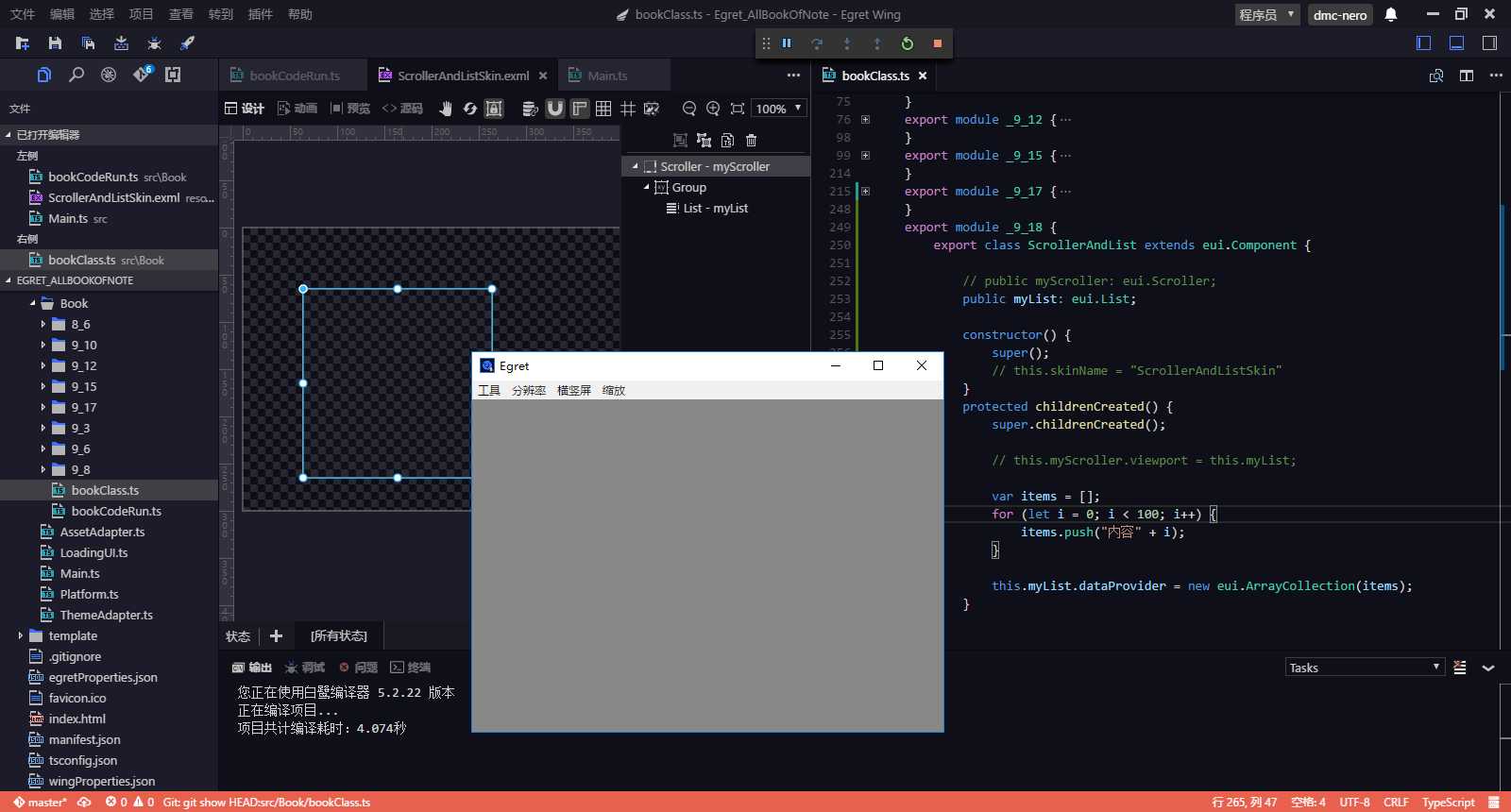Zoom out the designer canvas
Viewport: 1511px width, 812px height.
689,109
